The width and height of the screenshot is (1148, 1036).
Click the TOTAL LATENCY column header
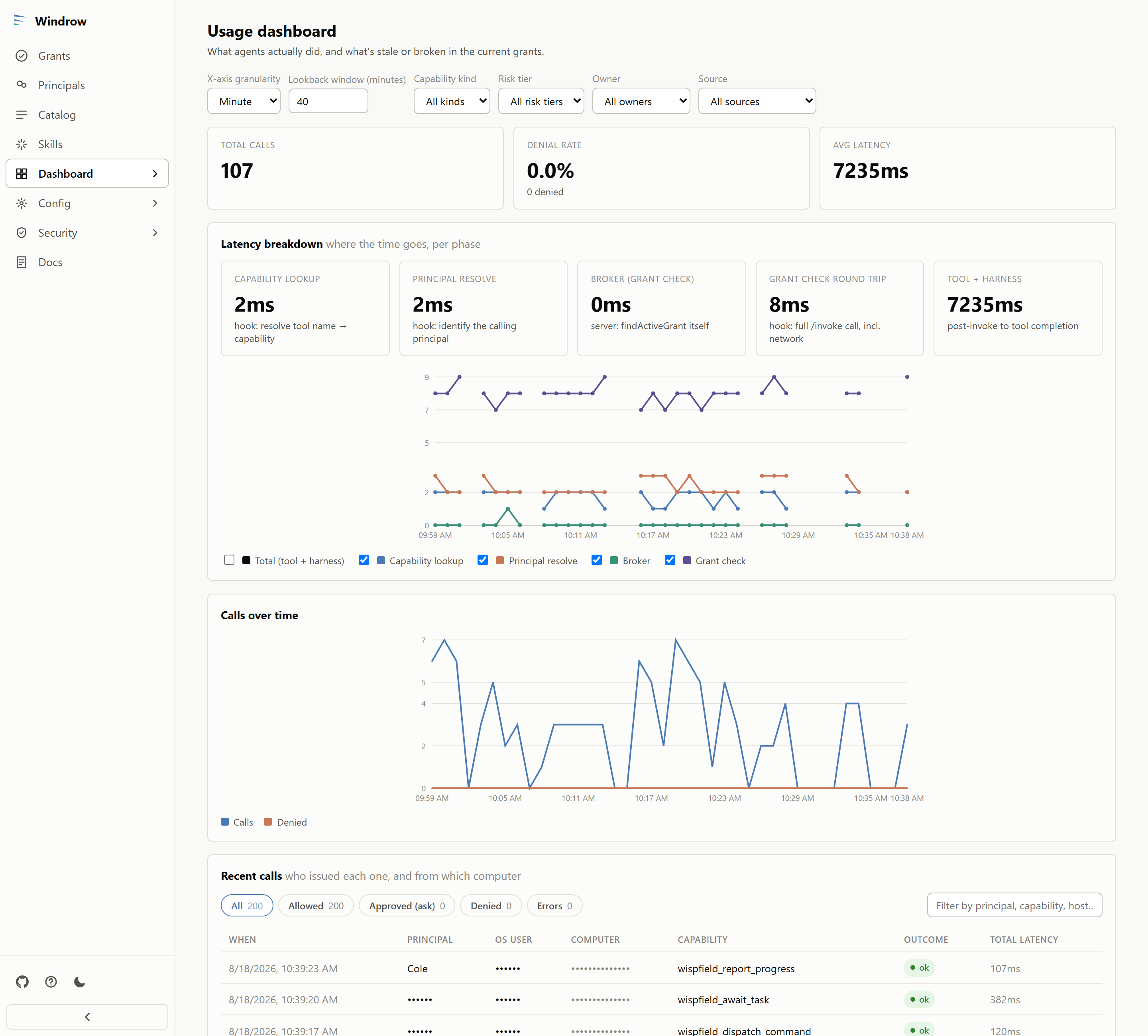click(x=1024, y=939)
